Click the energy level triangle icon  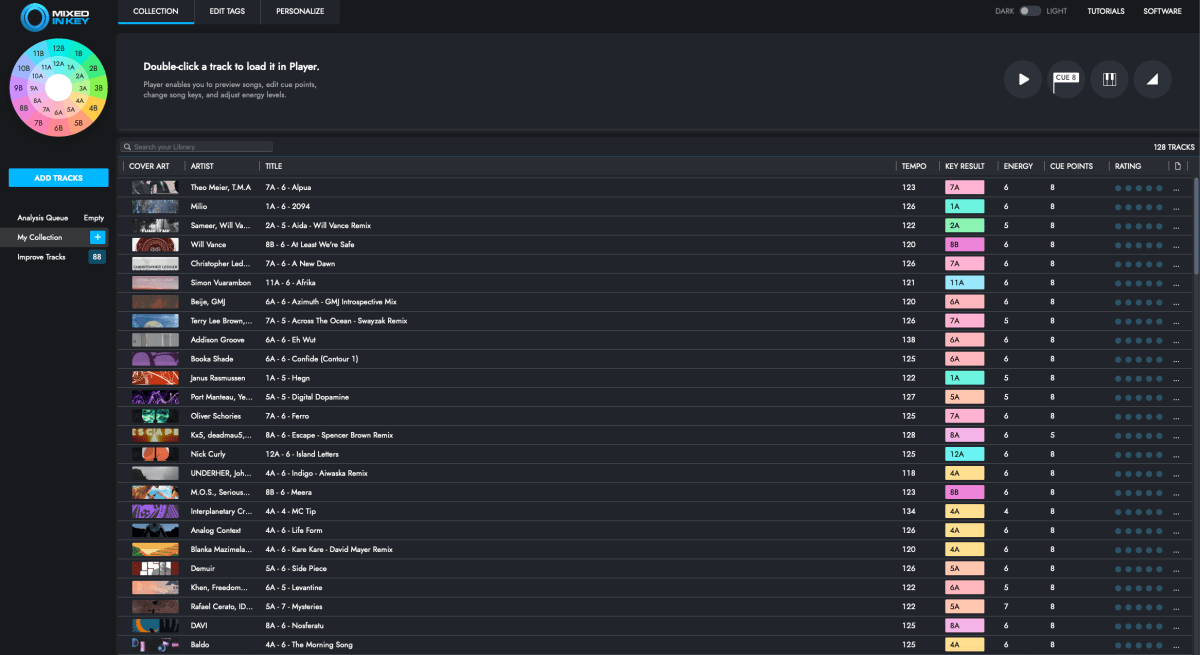click(x=1152, y=79)
